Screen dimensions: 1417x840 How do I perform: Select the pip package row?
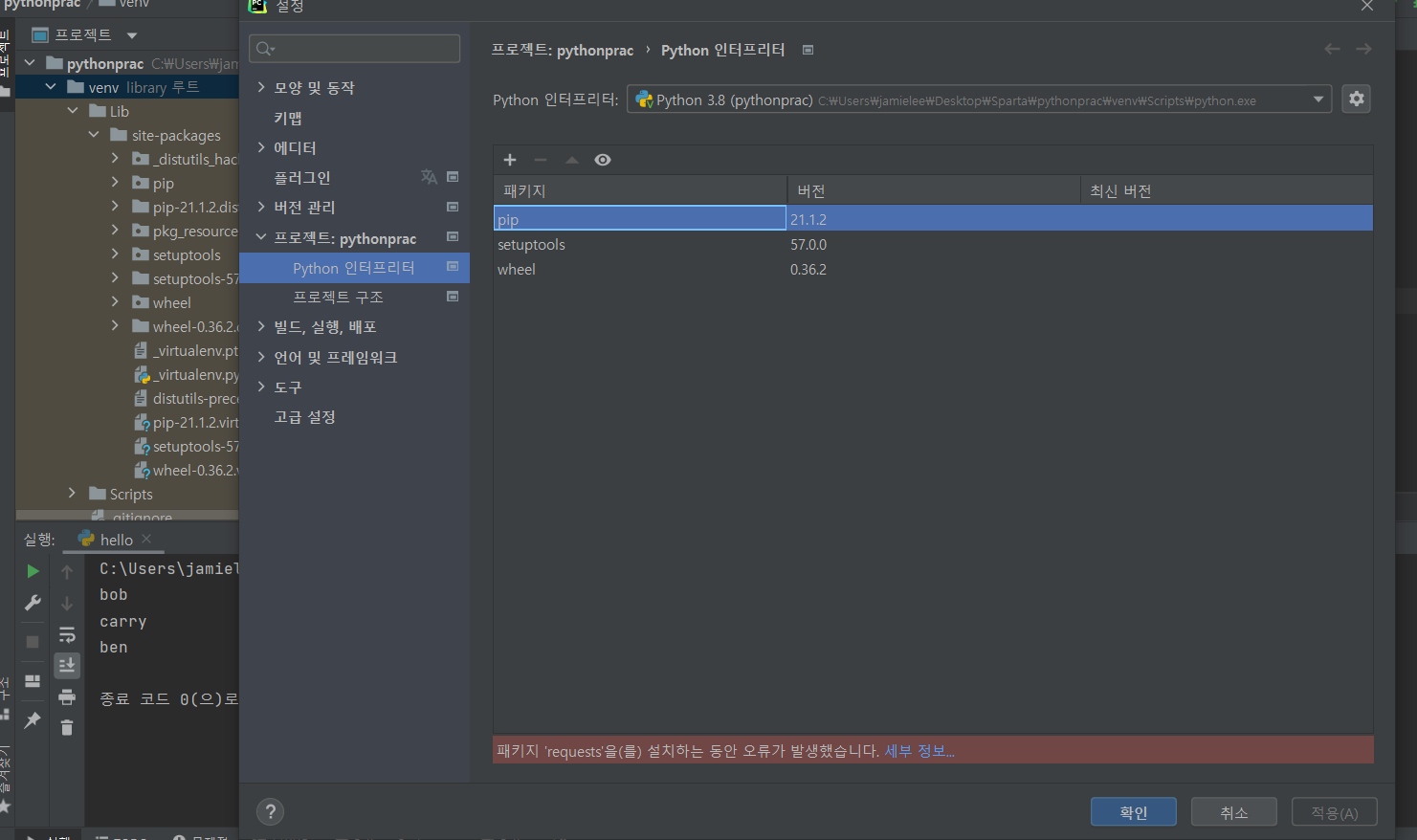pyautogui.click(x=933, y=219)
